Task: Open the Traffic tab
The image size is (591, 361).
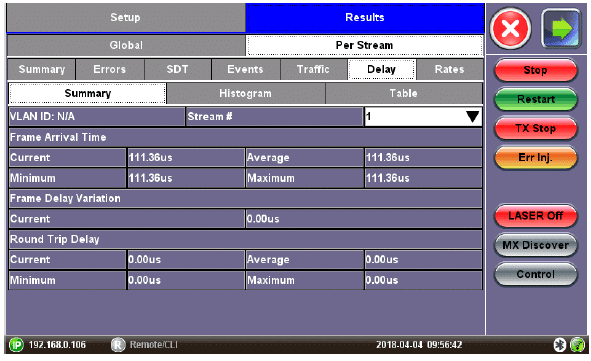Action: pos(313,69)
